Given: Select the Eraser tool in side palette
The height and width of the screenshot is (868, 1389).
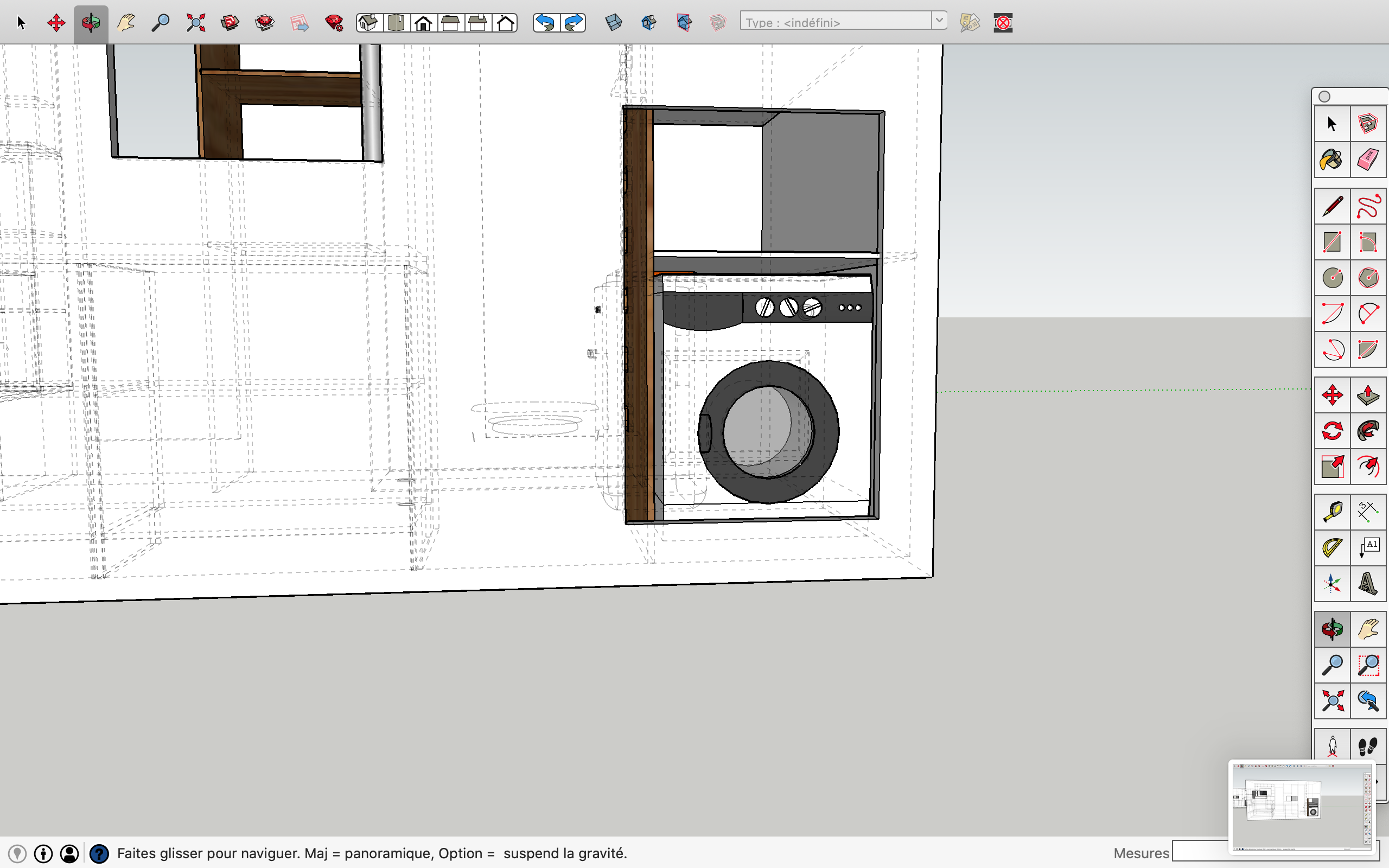Looking at the screenshot, I should tap(1368, 159).
